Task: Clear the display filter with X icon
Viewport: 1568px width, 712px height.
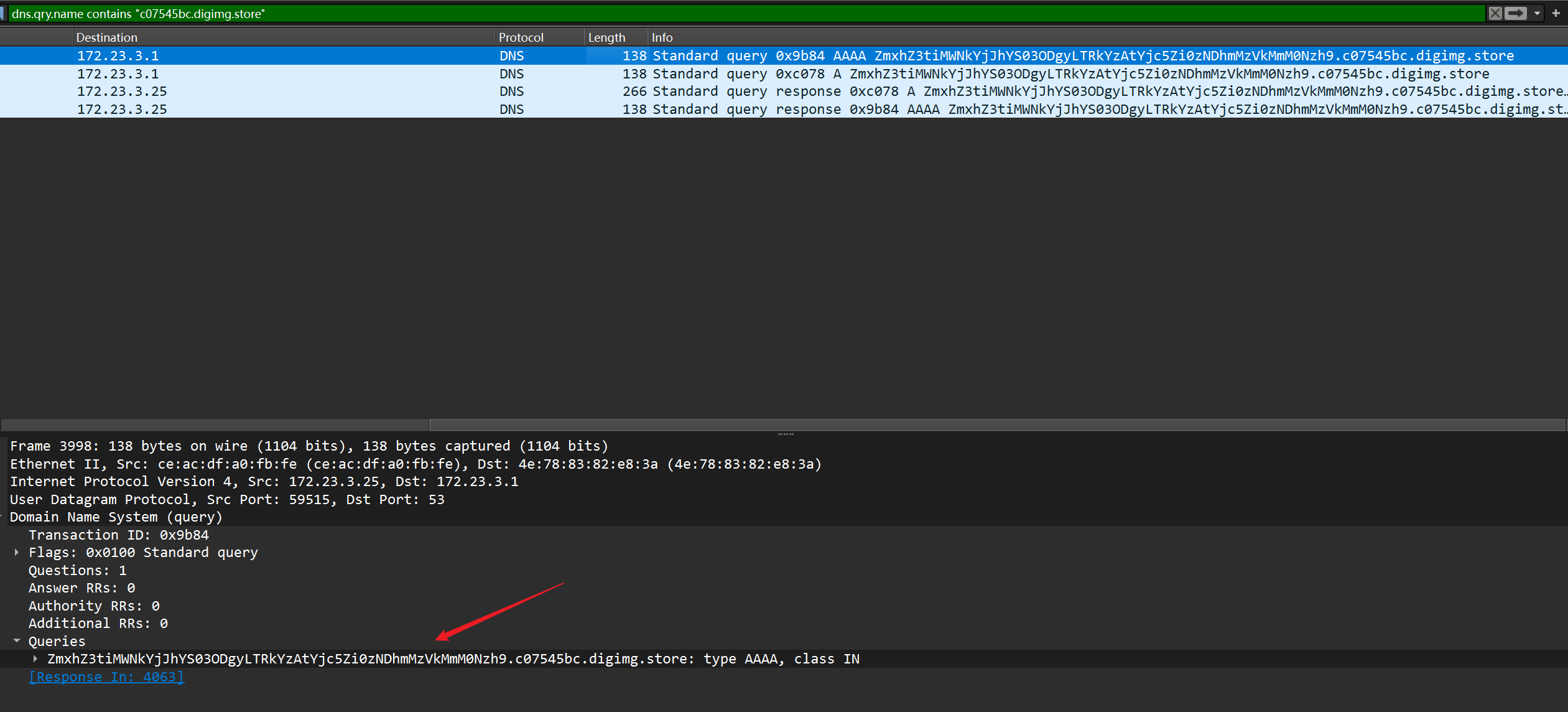Action: coord(1495,13)
